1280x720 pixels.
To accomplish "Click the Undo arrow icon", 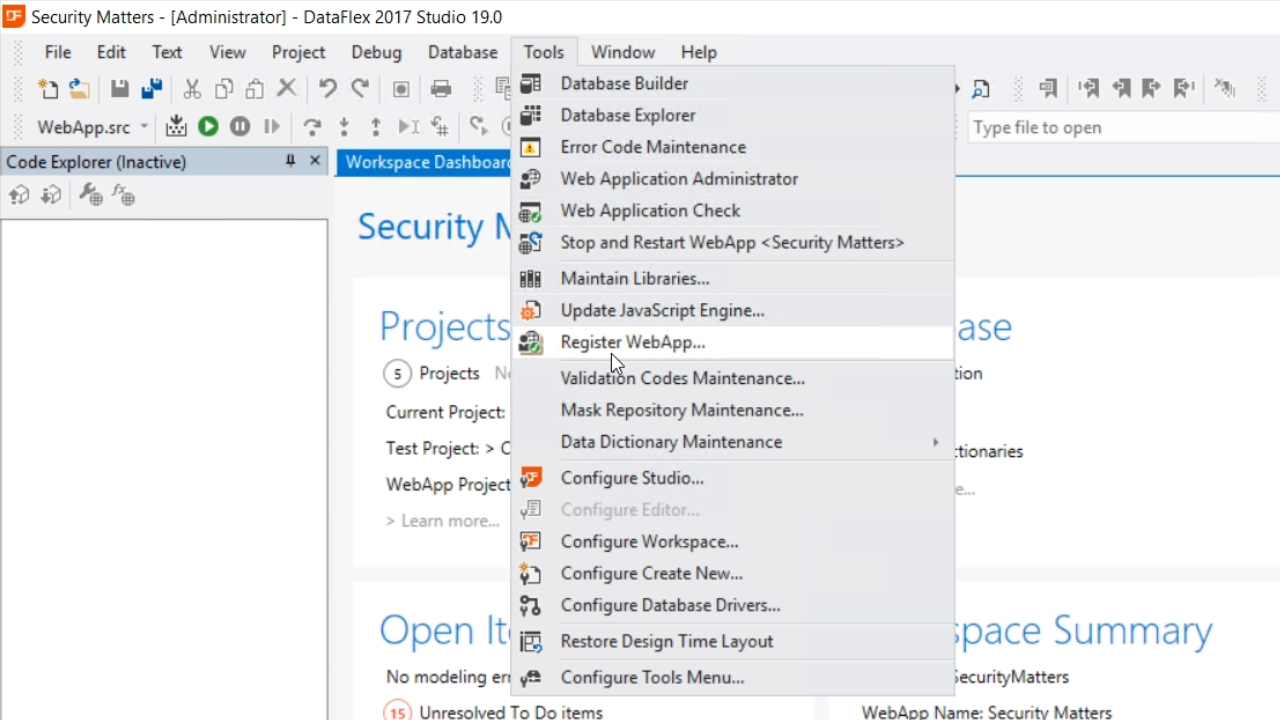I will [327, 89].
